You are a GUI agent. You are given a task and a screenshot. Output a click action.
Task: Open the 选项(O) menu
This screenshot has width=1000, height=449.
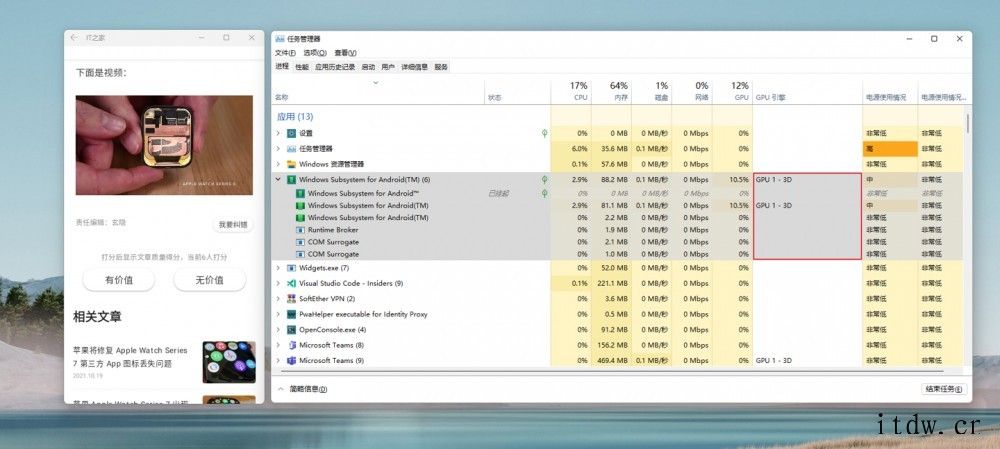tap(315, 53)
